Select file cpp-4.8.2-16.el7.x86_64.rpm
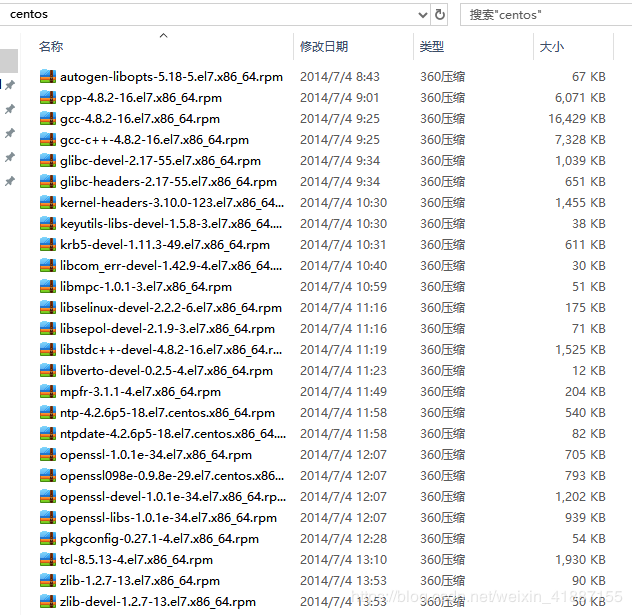 (x=141, y=97)
